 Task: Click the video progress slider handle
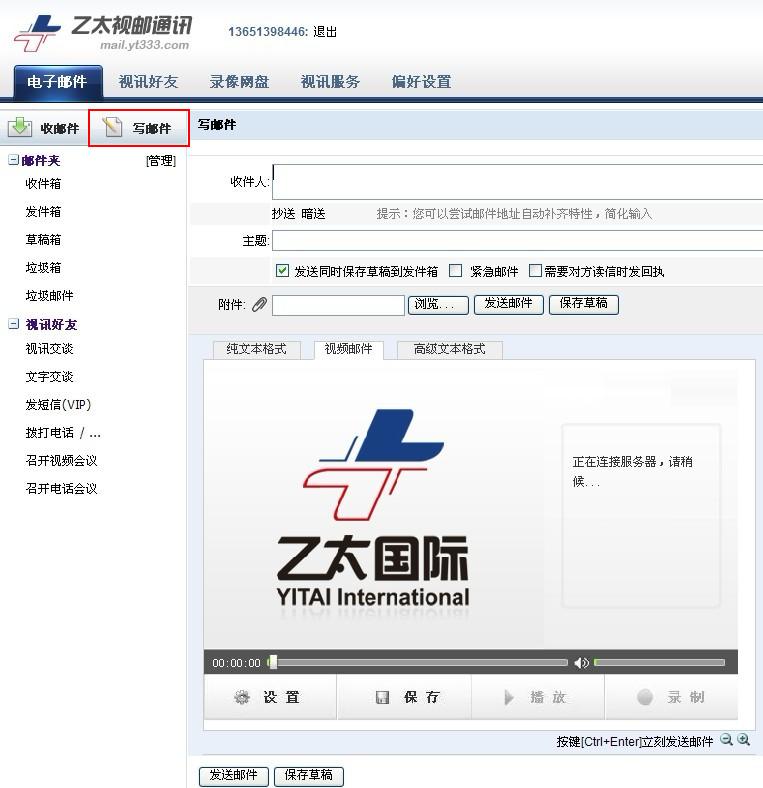coord(272,662)
